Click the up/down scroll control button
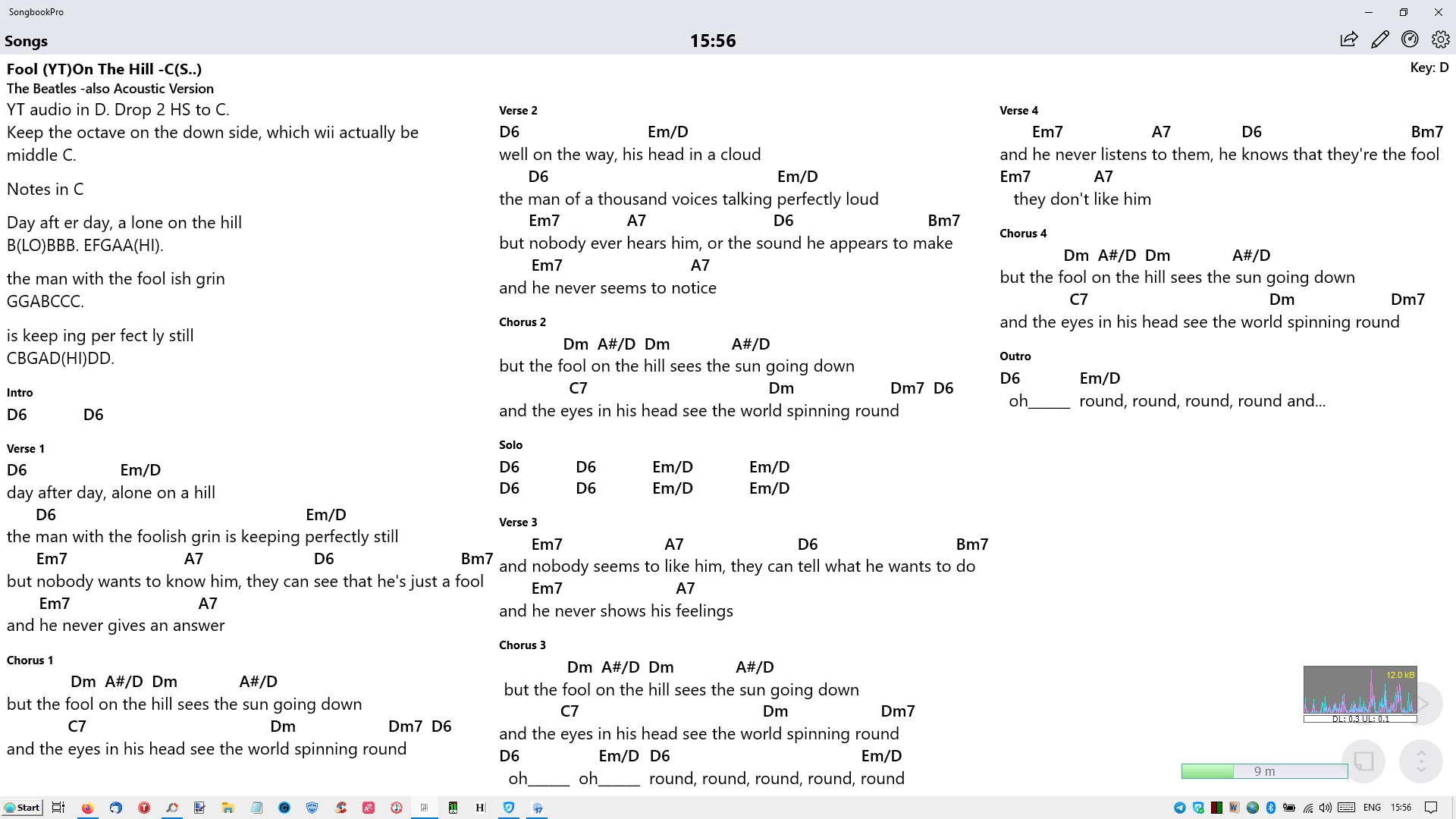Image resolution: width=1456 pixels, height=819 pixels. coord(1420,761)
